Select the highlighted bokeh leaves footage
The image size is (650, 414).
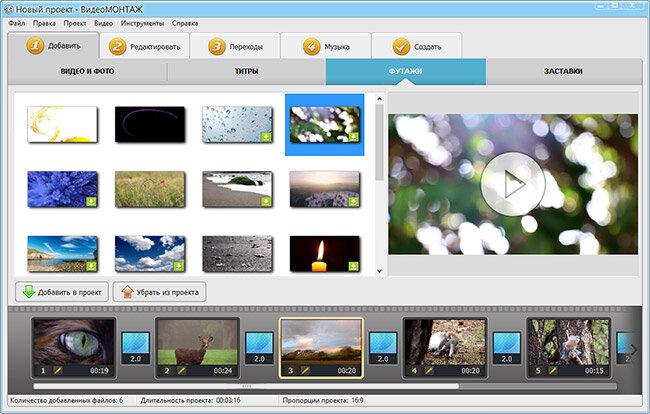325,124
